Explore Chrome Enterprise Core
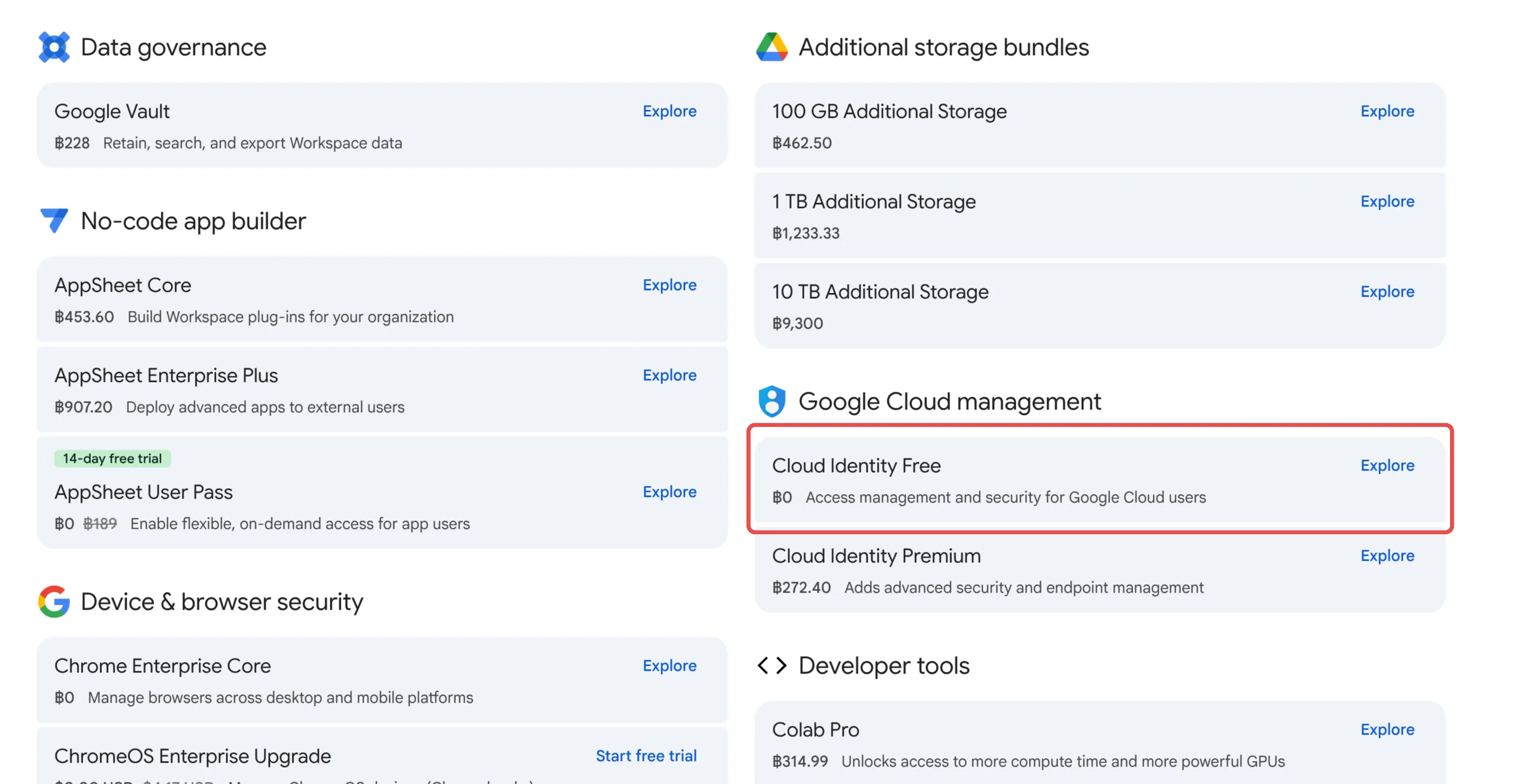The width and height of the screenshot is (1526, 784). coord(669,665)
